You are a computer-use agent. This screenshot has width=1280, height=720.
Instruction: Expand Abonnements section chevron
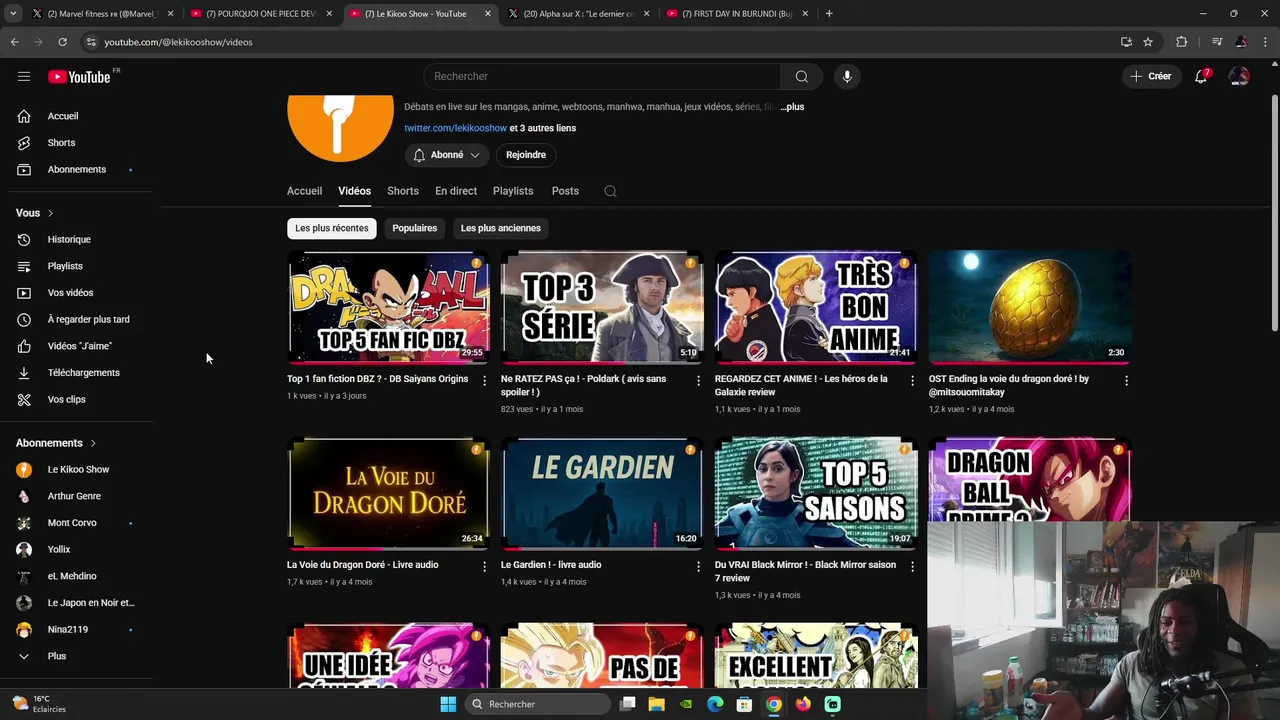(93, 443)
